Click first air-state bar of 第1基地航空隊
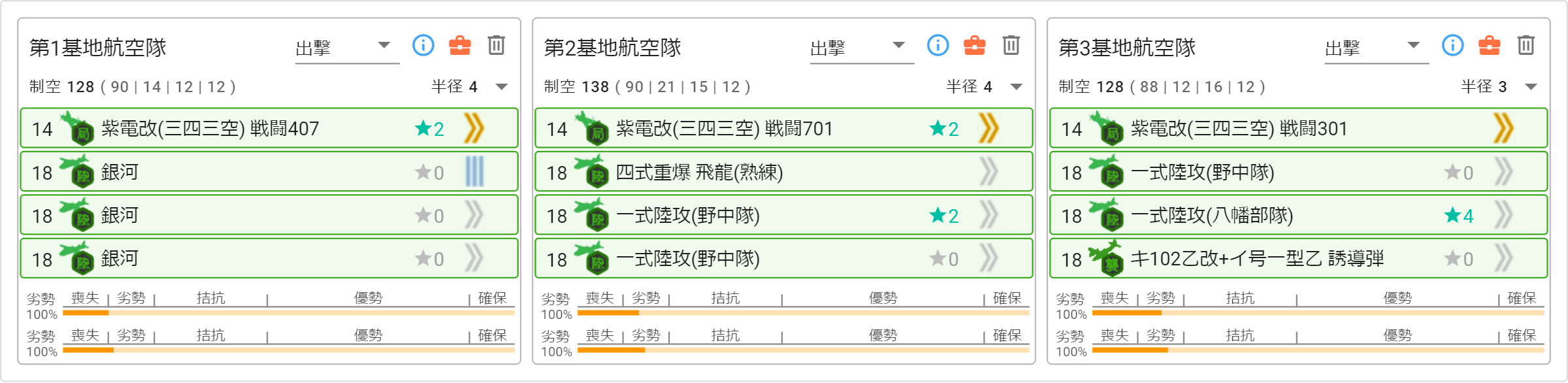Viewport: 1568px width, 383px height. pyautogui.click(x=289, y=313)
